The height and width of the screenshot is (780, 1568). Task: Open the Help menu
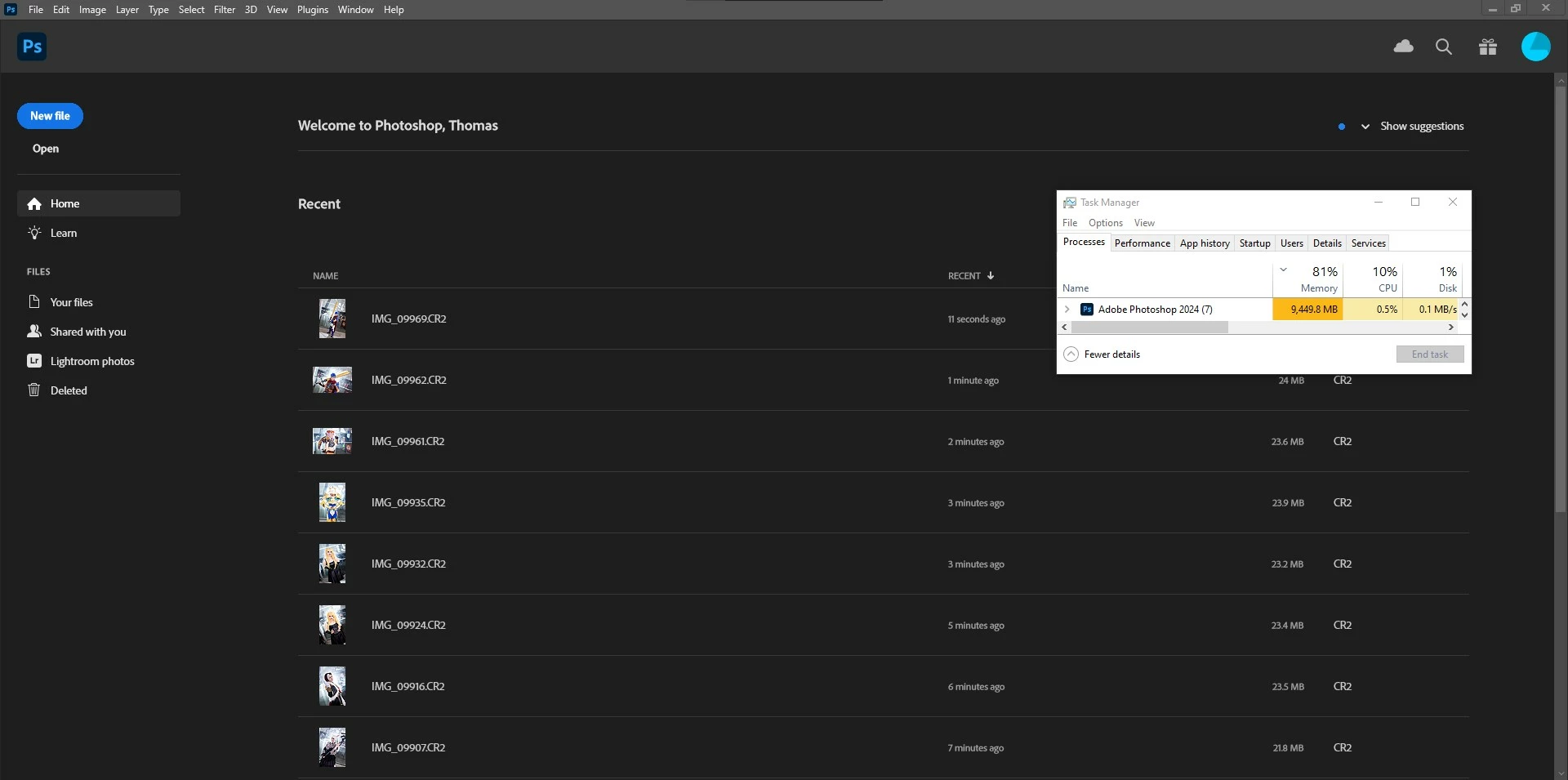pyautogui.click(x=394, y=10)
